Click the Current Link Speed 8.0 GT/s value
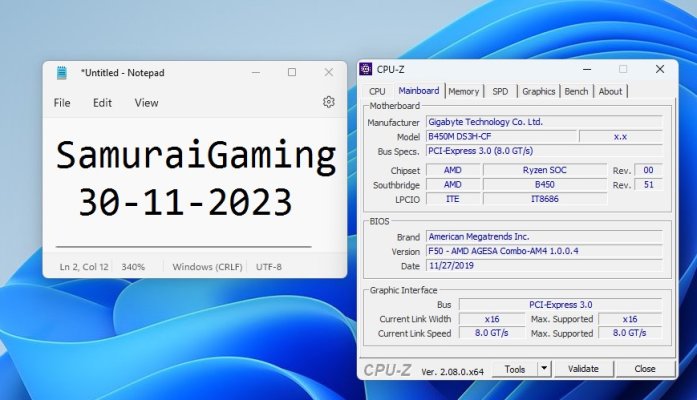 click(492, 333)
